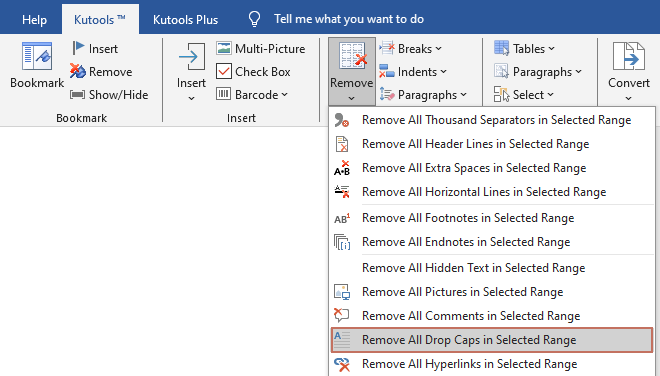The image size is (660, 376).
Task: Click the large Bookmark icon
Action: tap(37, 56)
